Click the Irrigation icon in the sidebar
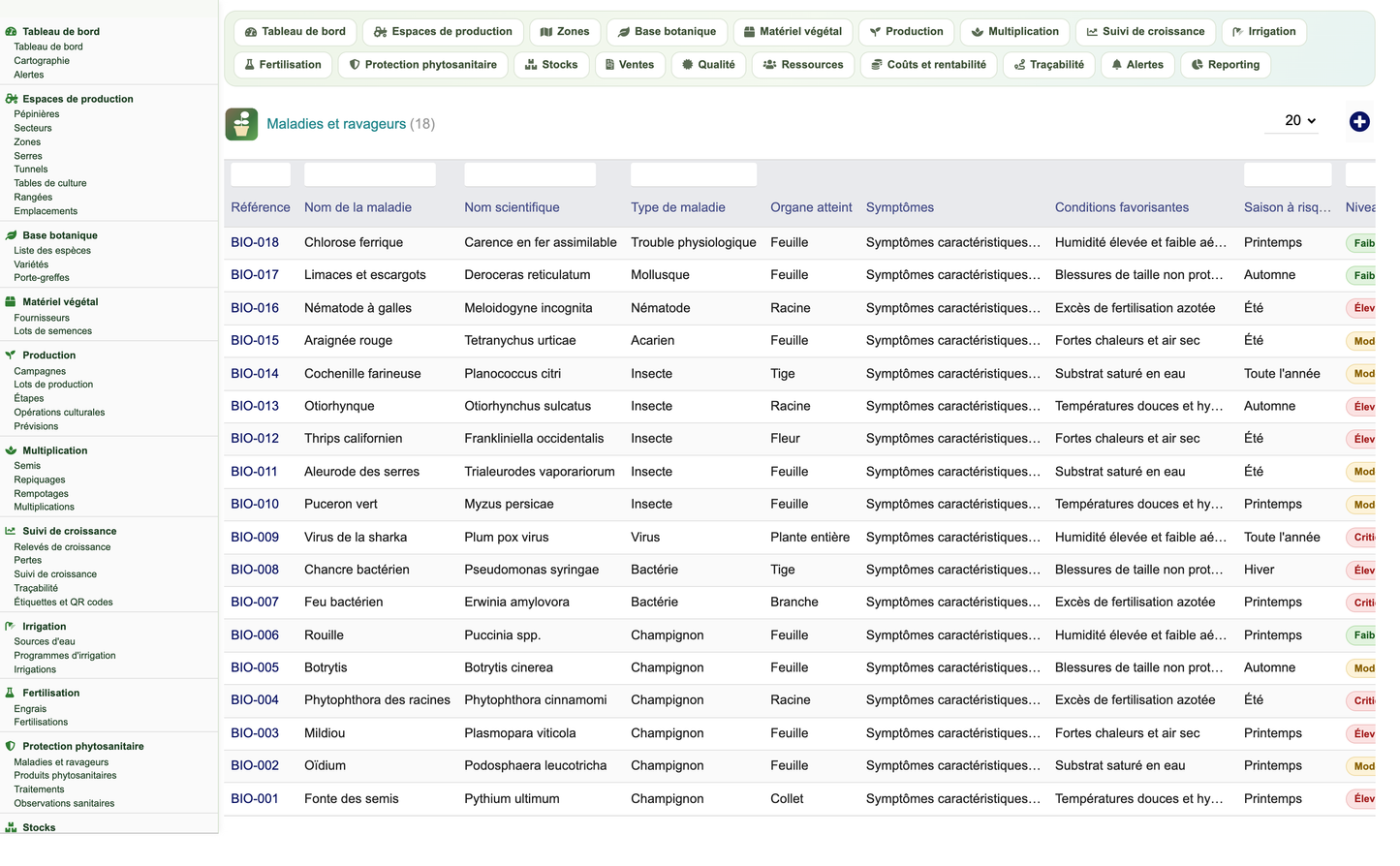This screenshot has height=866, width=1400. (x=11, y=627)
